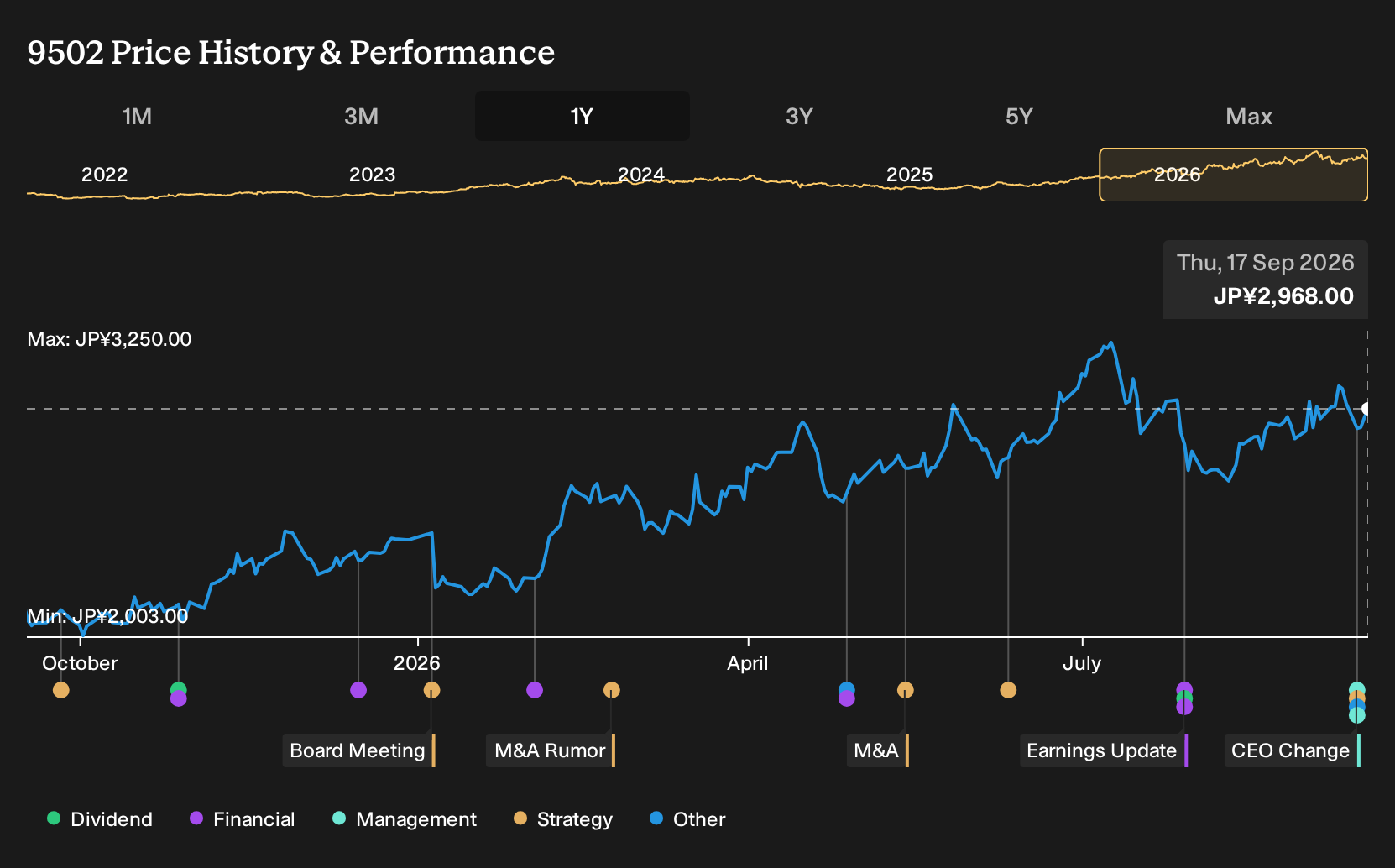The width and height of the screenshot is (1395, 868).
Task: Click the Thu, 17 Sep 2026 tooltip date
Action: 1266,263
